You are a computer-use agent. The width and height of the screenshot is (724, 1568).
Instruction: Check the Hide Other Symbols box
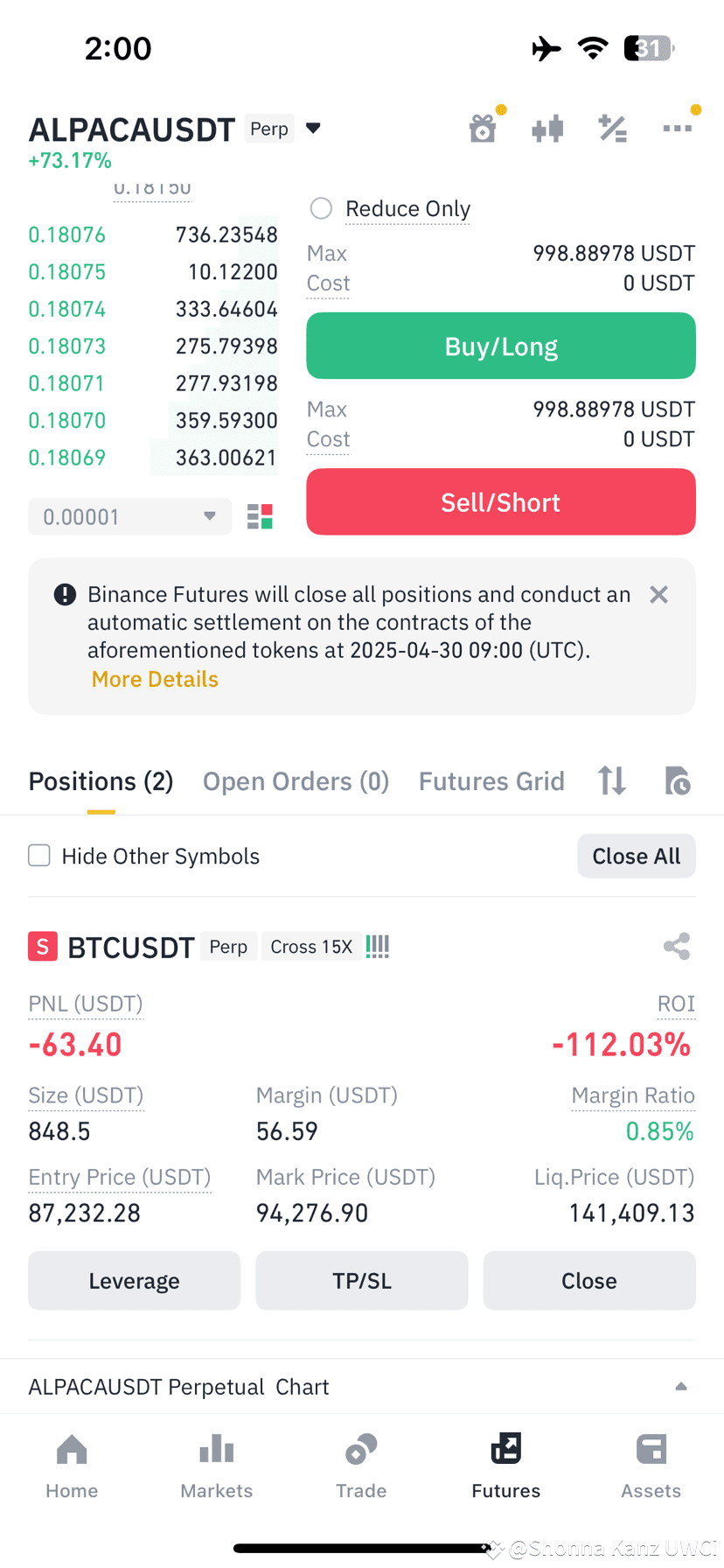39,855
